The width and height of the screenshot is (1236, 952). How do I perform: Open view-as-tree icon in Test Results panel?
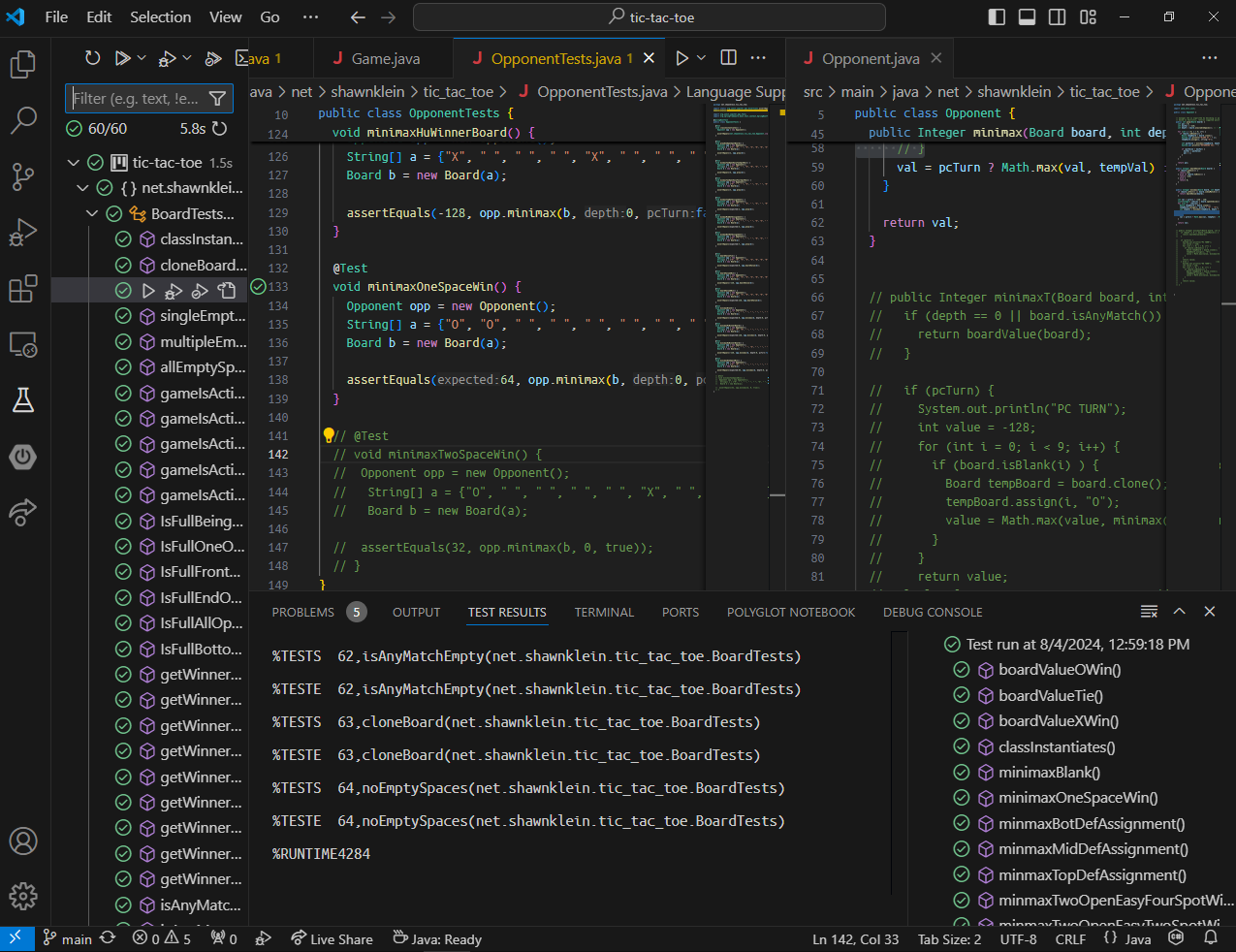point(1150,612)
